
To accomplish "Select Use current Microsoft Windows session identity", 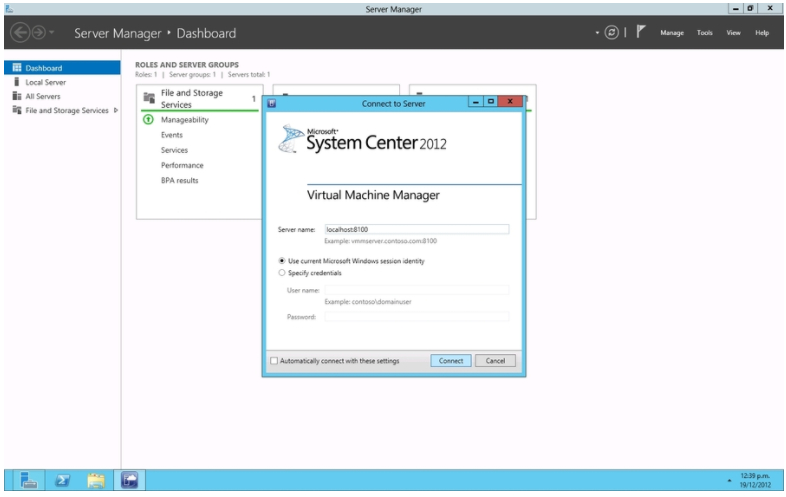I will point(282,261).
